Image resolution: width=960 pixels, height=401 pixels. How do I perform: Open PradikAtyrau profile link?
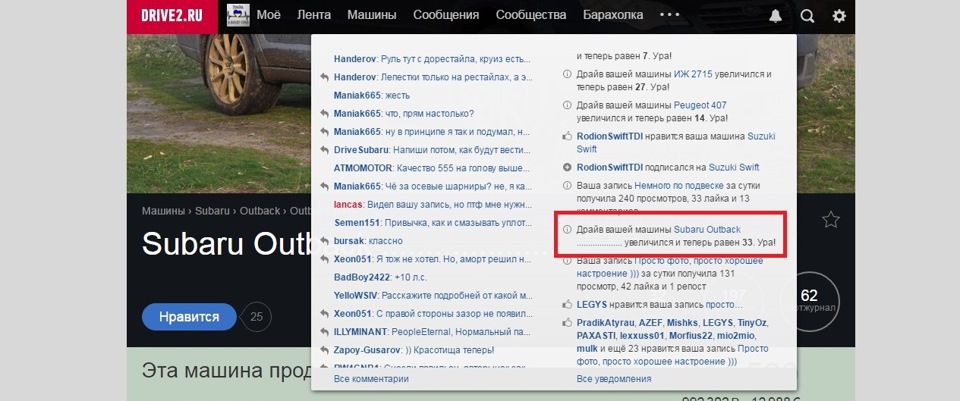pos(605,322)
